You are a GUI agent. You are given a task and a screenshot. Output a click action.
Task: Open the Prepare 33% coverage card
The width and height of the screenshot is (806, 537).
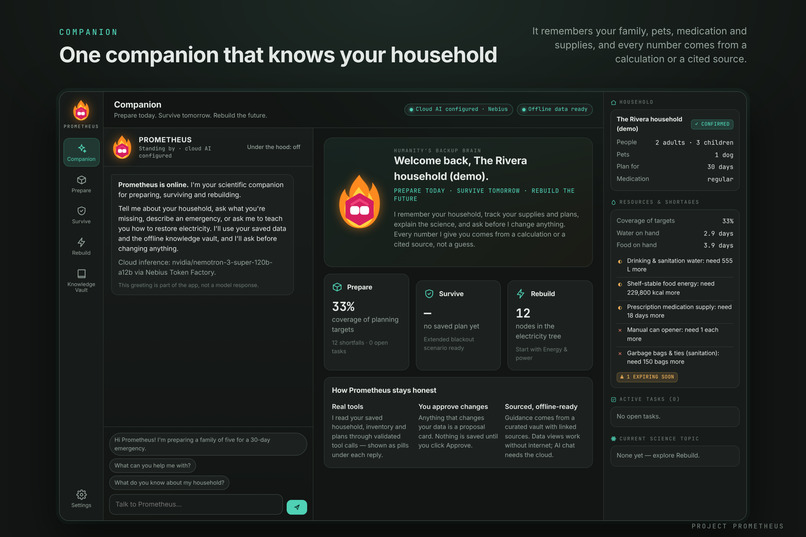[367, 322]
